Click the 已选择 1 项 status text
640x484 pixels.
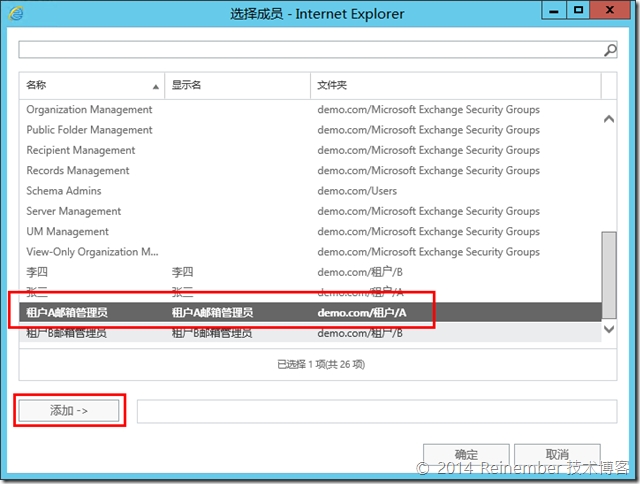click(x=321, y=364)
